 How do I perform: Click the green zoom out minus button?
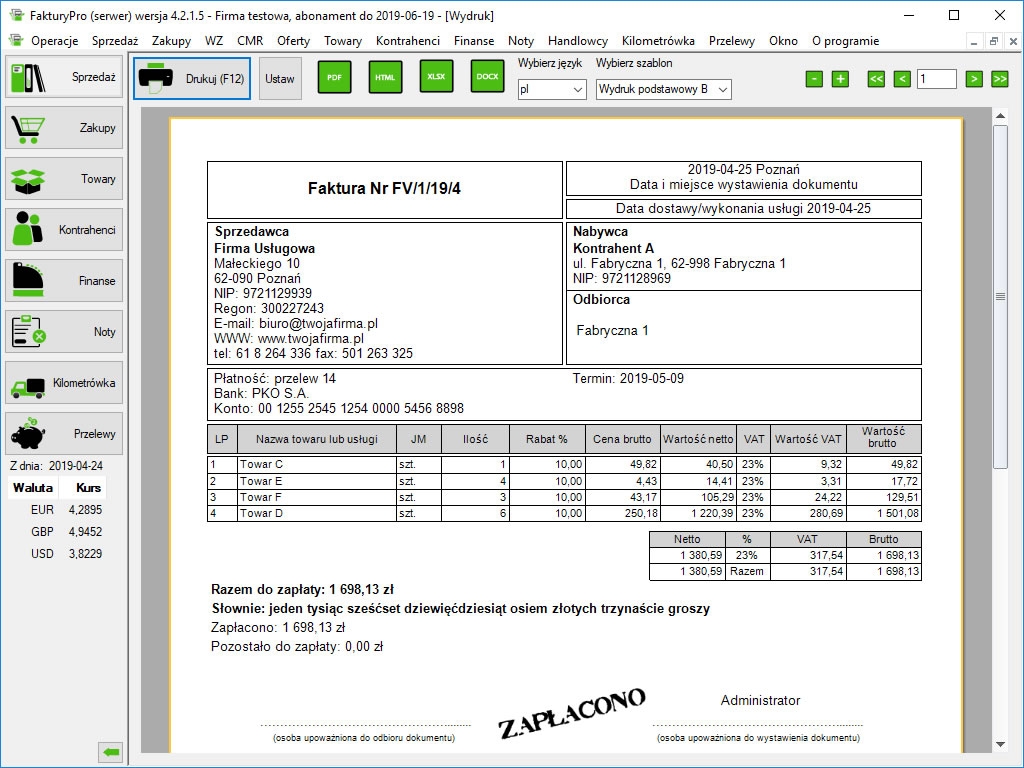coord(814,79)
